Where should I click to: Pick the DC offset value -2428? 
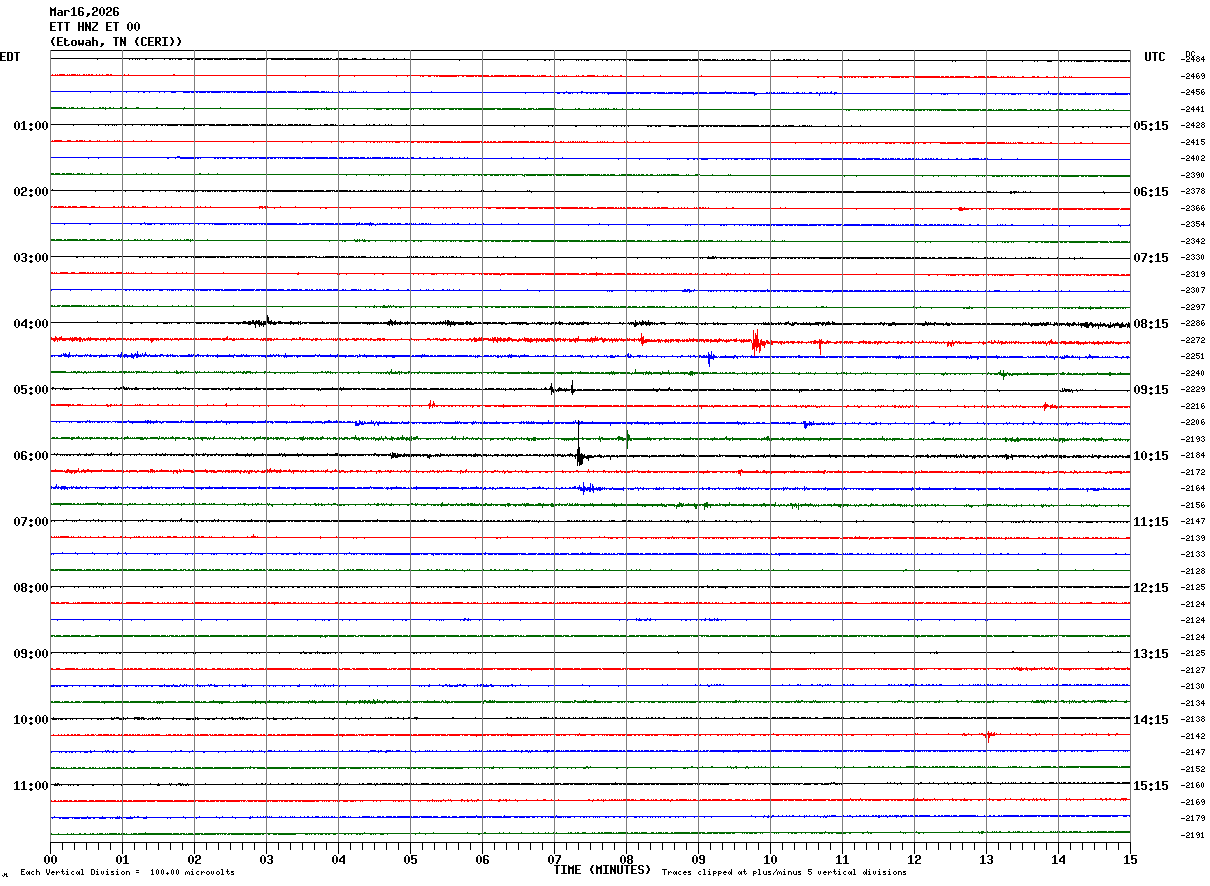point(1193,126)
